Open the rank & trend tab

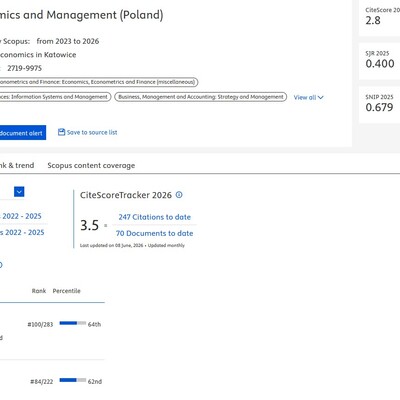tap(17, 165)
